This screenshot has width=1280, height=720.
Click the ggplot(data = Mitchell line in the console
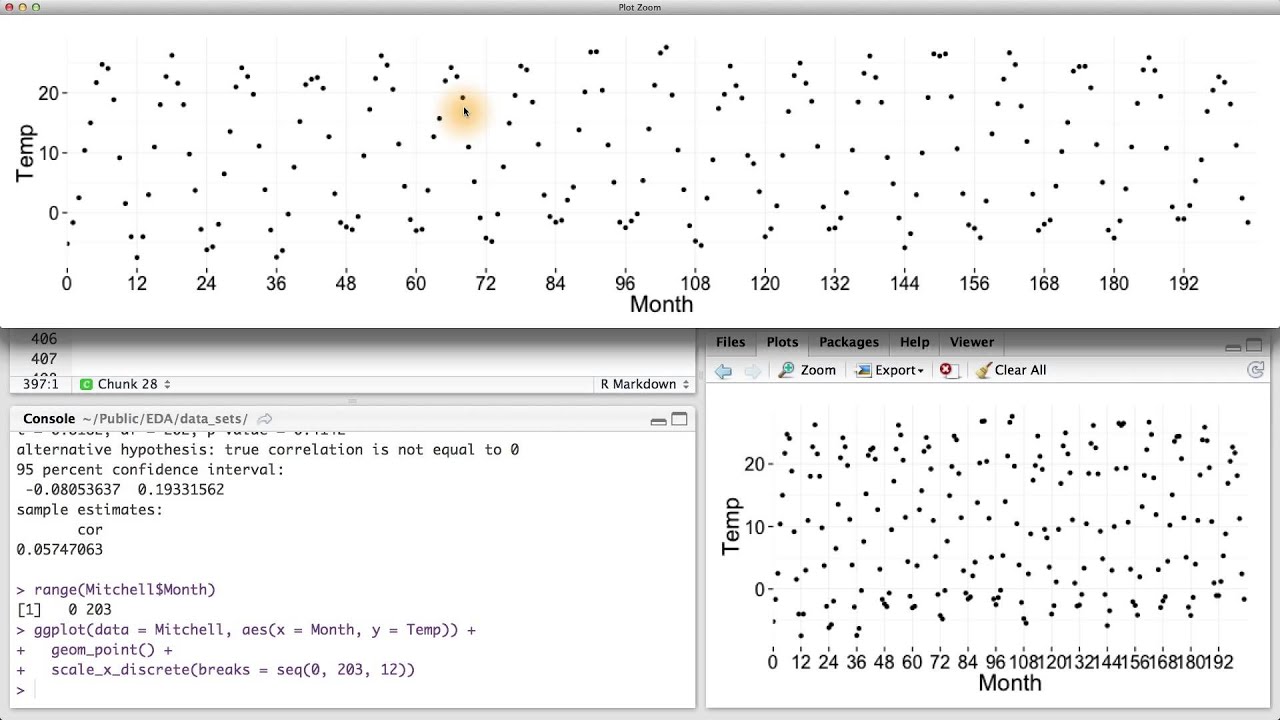click(255, 630)
